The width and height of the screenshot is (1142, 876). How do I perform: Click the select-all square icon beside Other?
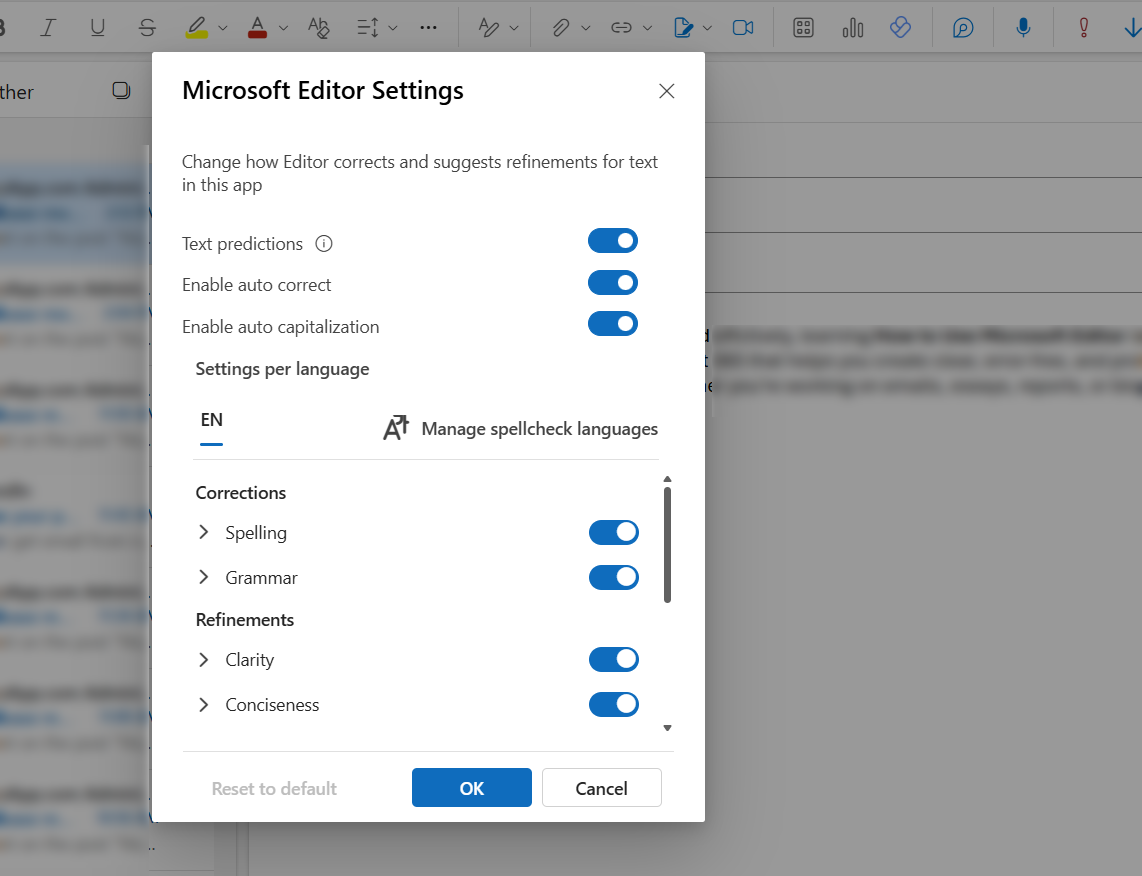[x=121, y=90]
